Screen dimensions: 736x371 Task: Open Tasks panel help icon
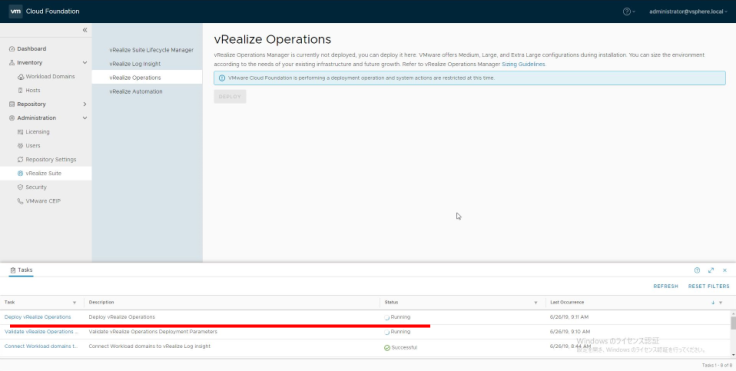(x=697, y=270)
